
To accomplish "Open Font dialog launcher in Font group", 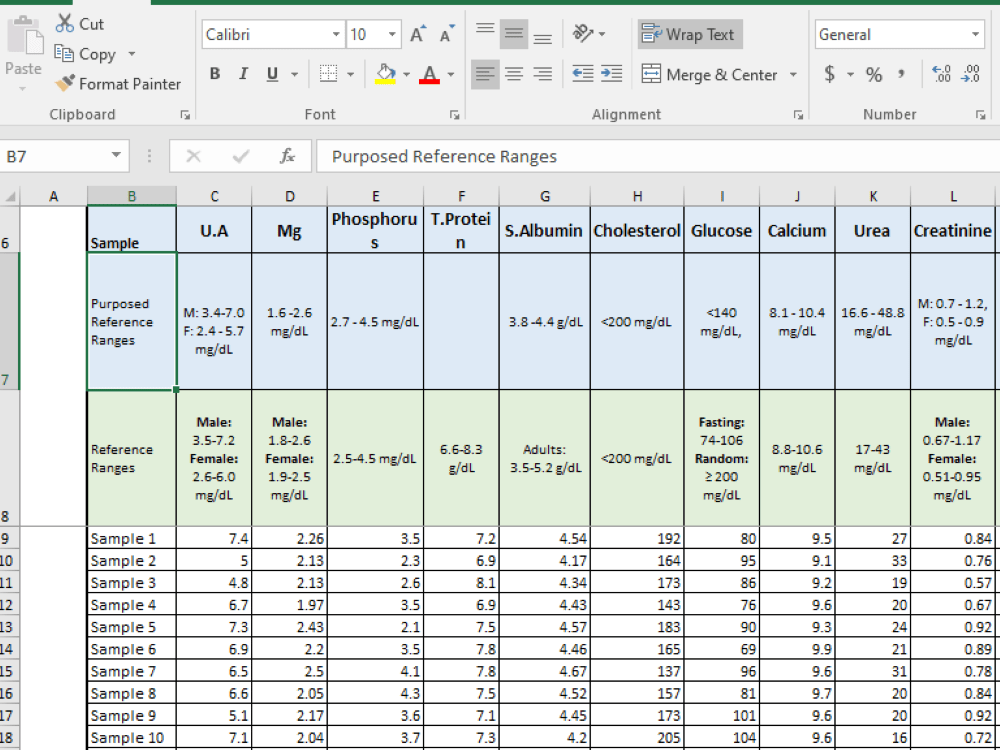I will [455, 115].
